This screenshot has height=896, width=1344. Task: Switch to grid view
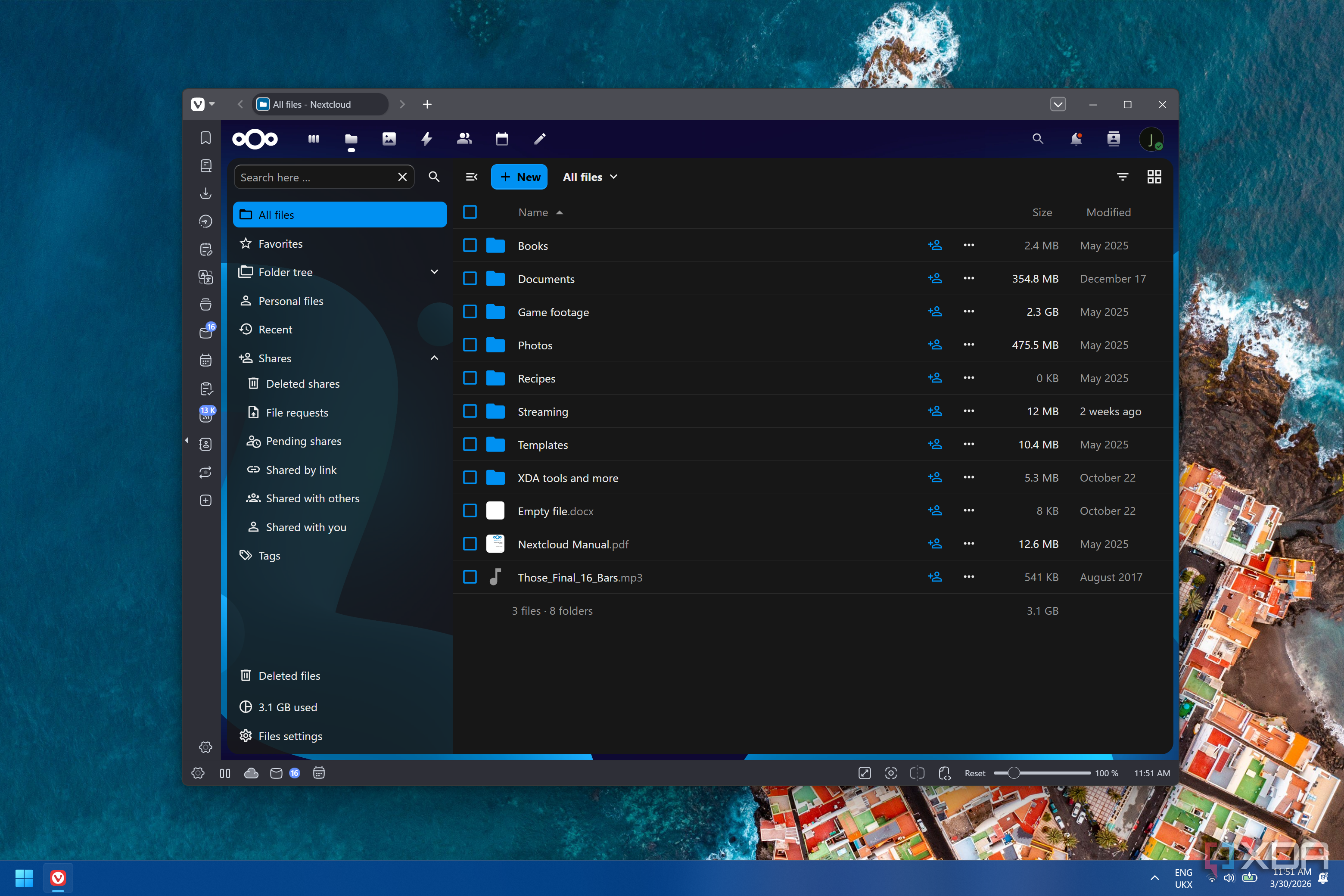1154,177
